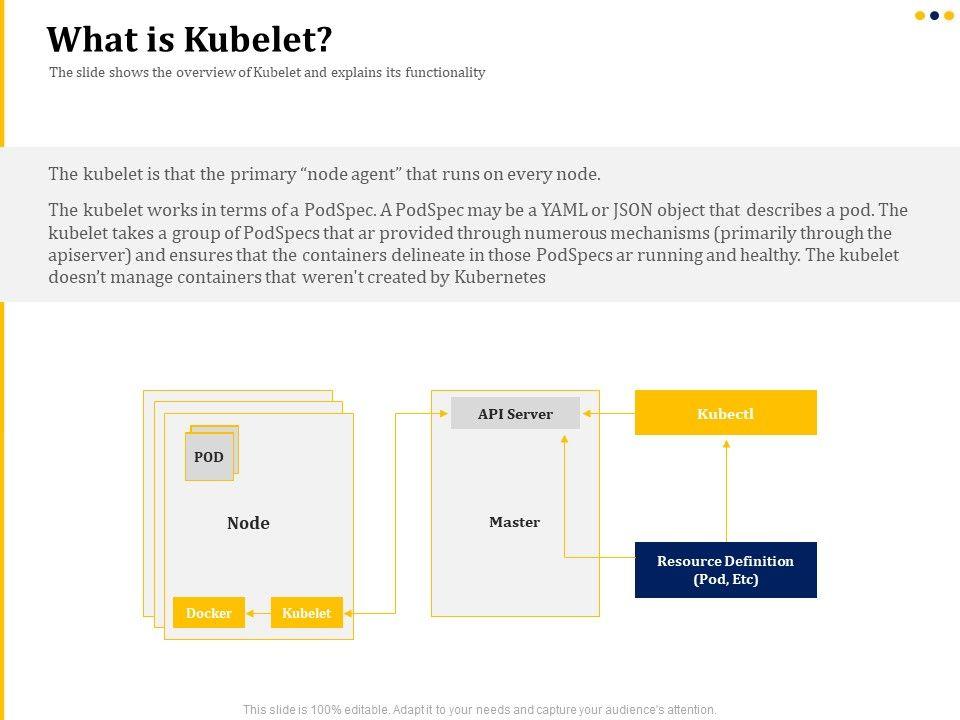Click the Kubelet box in the Node
The width and height of the screenshot is (960, 720).
click(x=306, y=613)
